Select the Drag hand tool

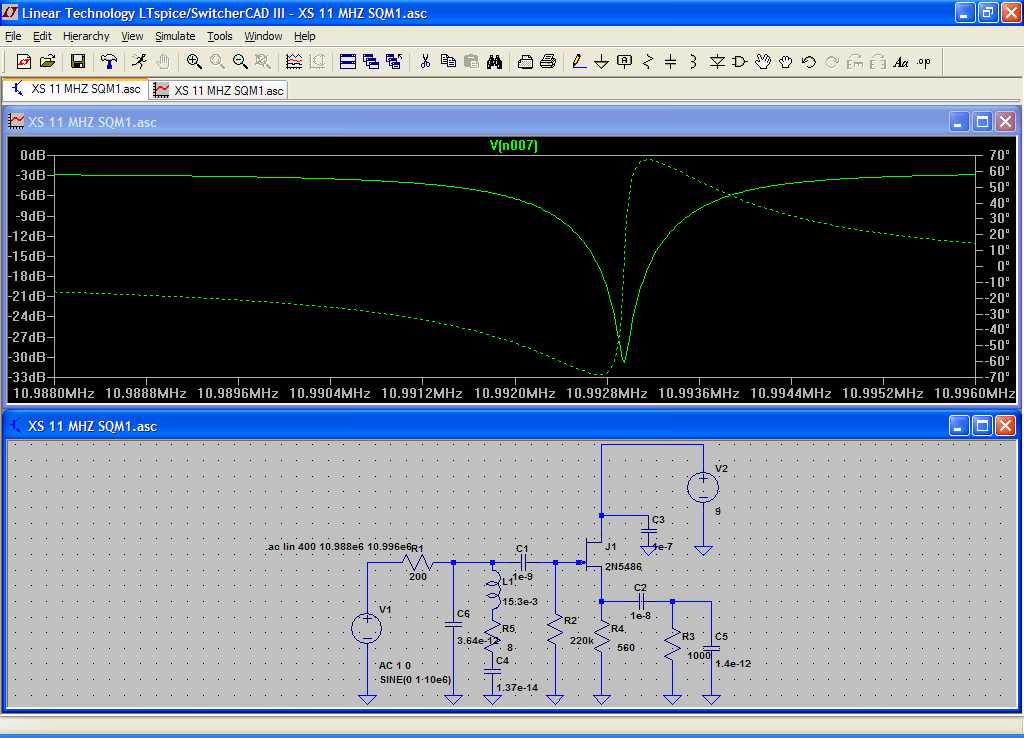click(x=786, y=62)
